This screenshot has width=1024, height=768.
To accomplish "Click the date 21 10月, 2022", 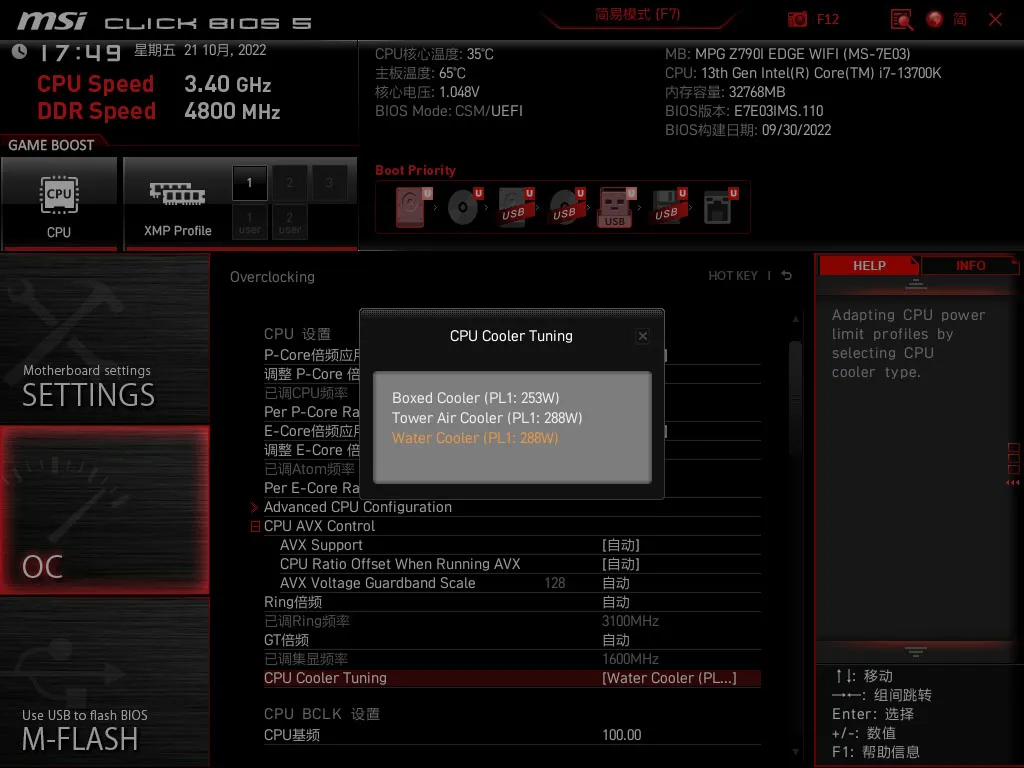I will click(225, 50).
